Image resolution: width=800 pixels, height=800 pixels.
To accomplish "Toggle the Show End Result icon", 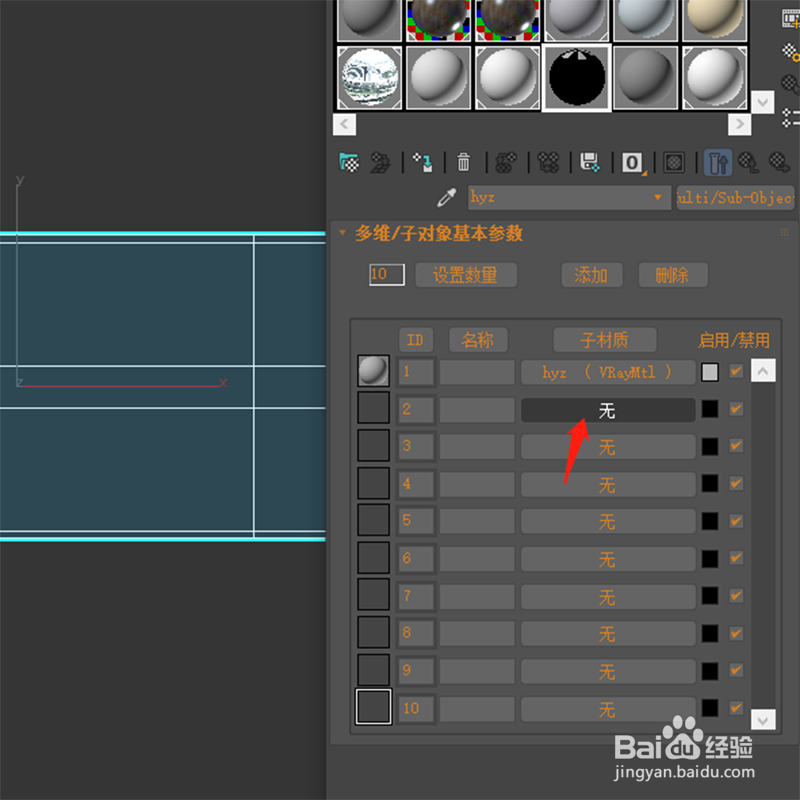I will [x=717, y=163].
